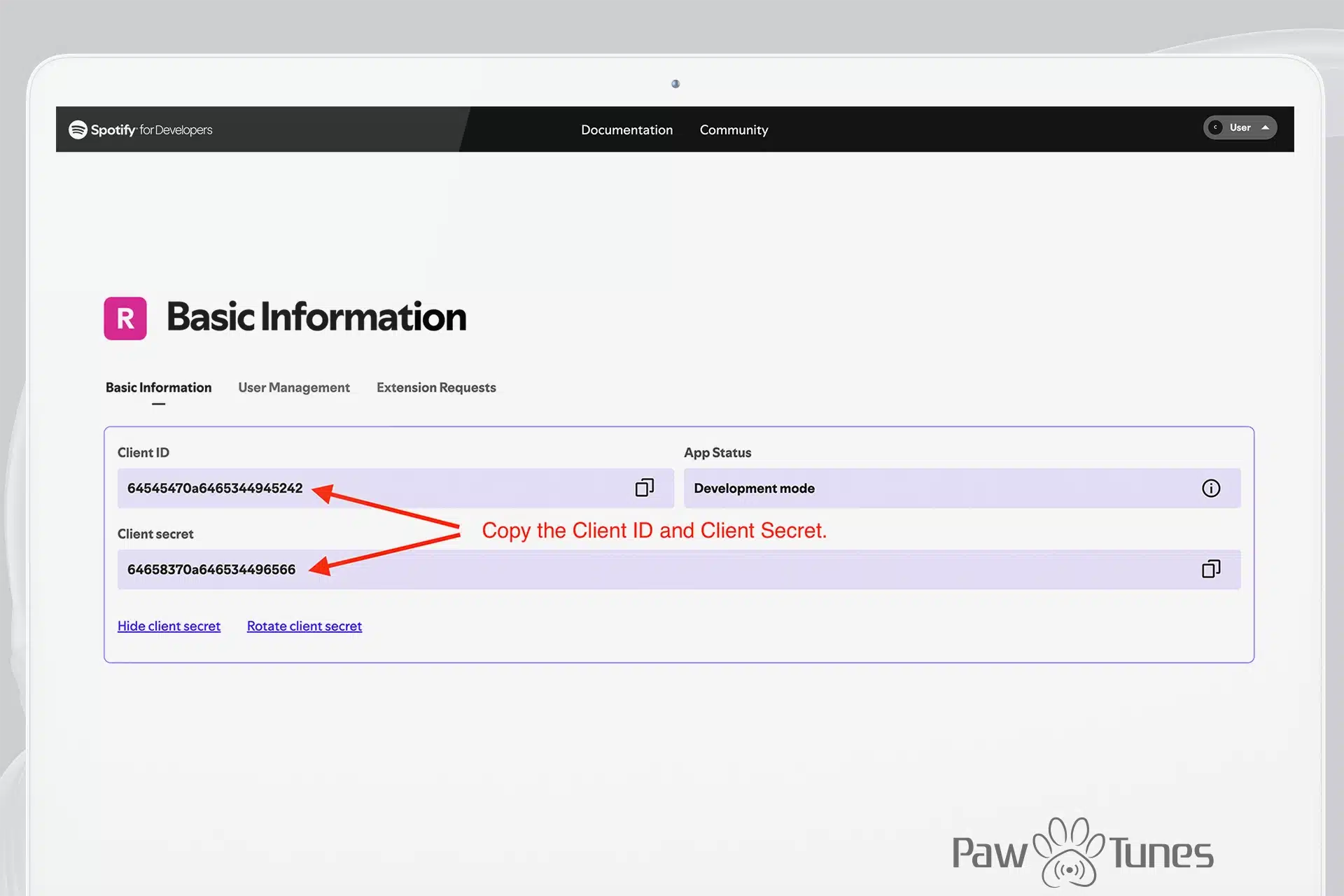Viewport: 1344px width, 896px height.
Task: Switch to the User Management tab
Action: 294,387
